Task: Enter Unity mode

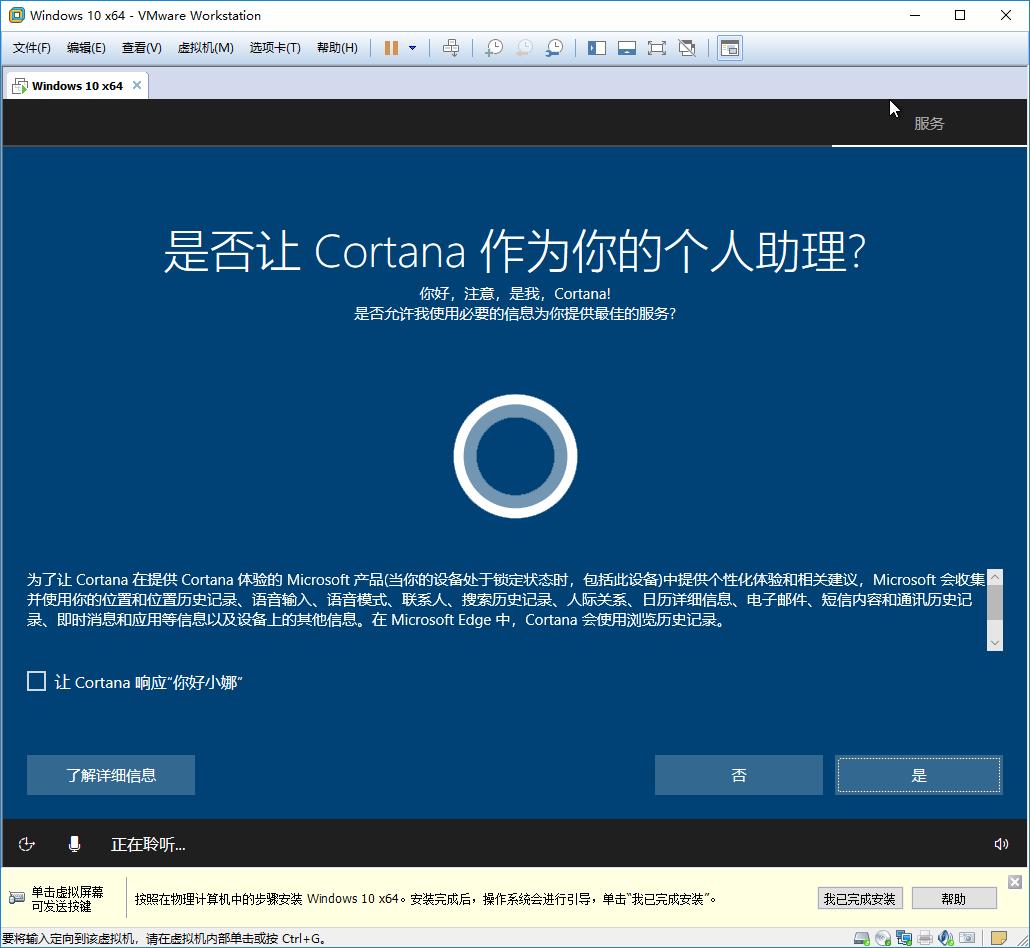Action: point(688,47)
